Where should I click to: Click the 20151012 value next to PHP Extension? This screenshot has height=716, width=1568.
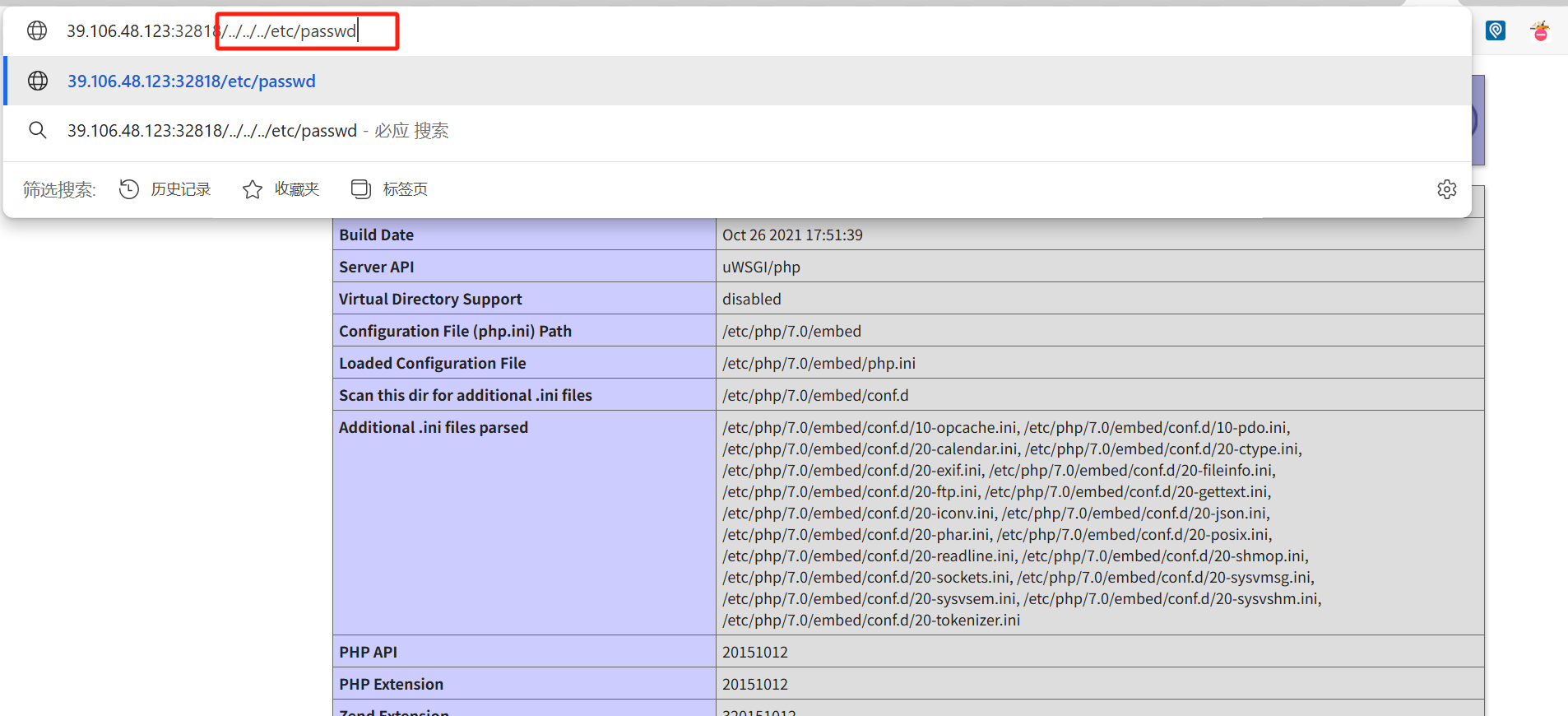pyautogui.click(x=754, y=685)
